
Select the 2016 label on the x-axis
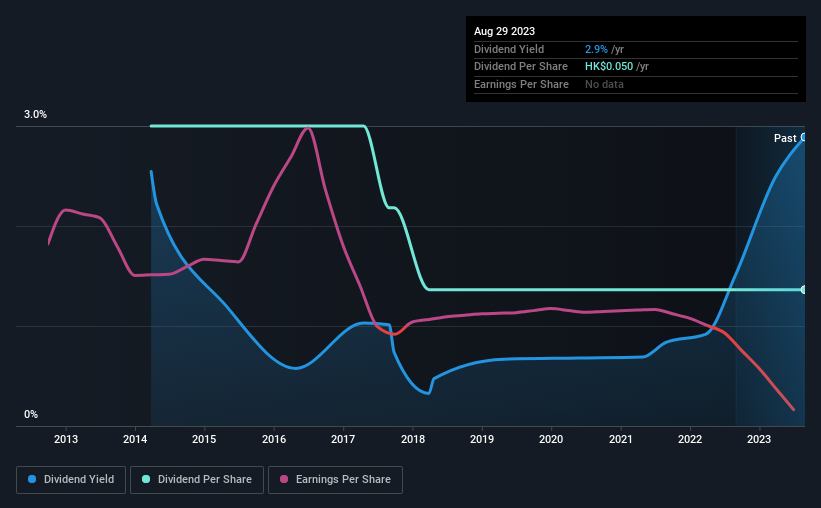coord(274,439)
